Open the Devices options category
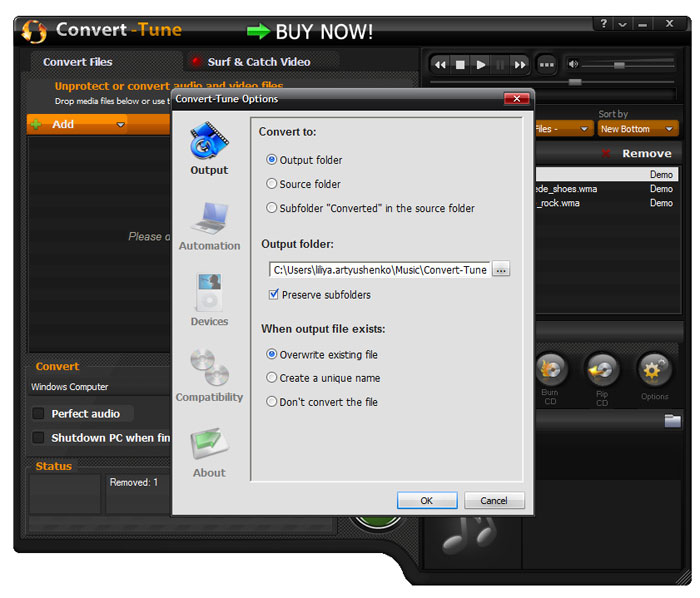Screen dimensions: 700x598 pyautogui.click(x=209, y=300)
